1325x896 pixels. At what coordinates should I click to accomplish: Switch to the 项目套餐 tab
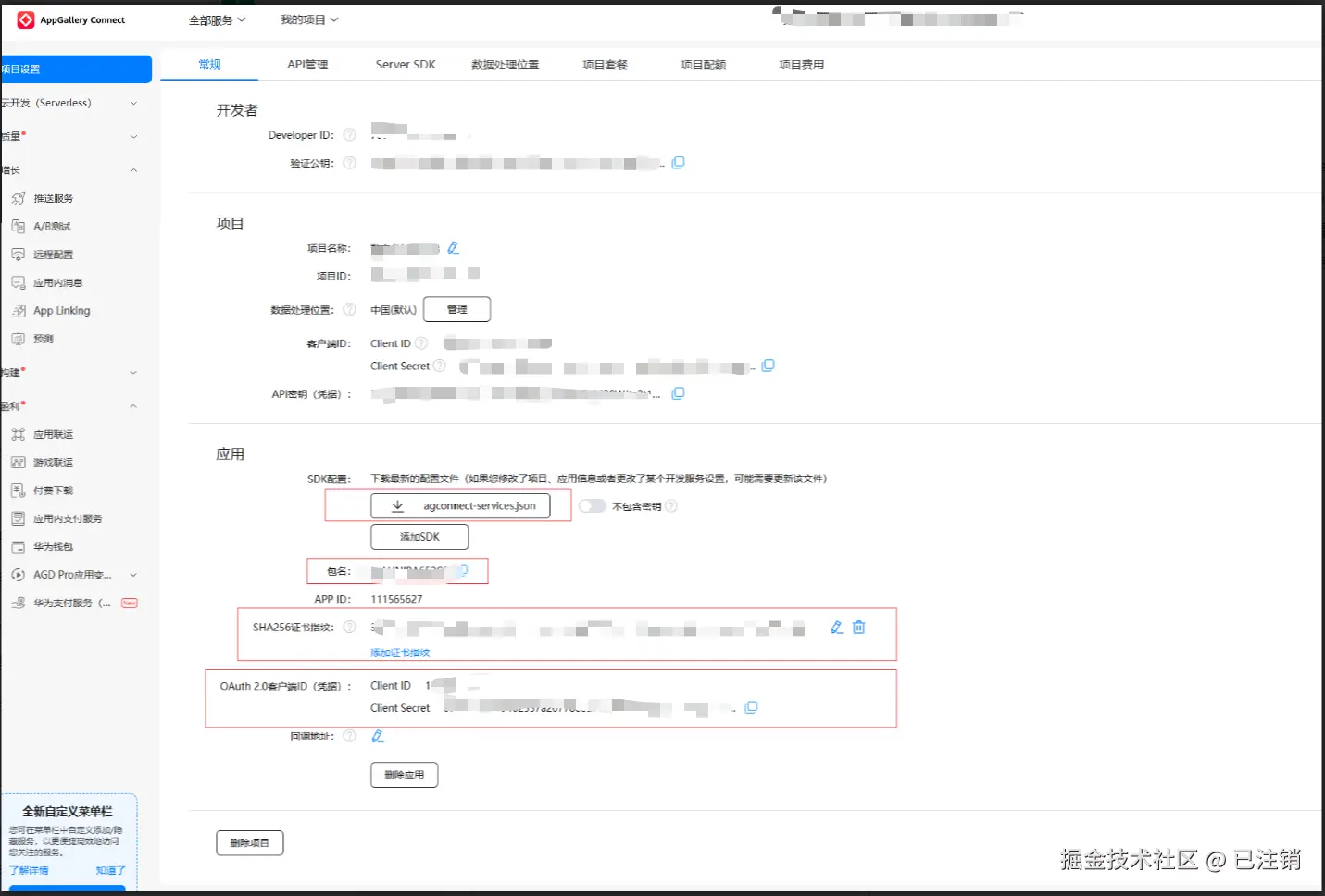pos(605,65)
